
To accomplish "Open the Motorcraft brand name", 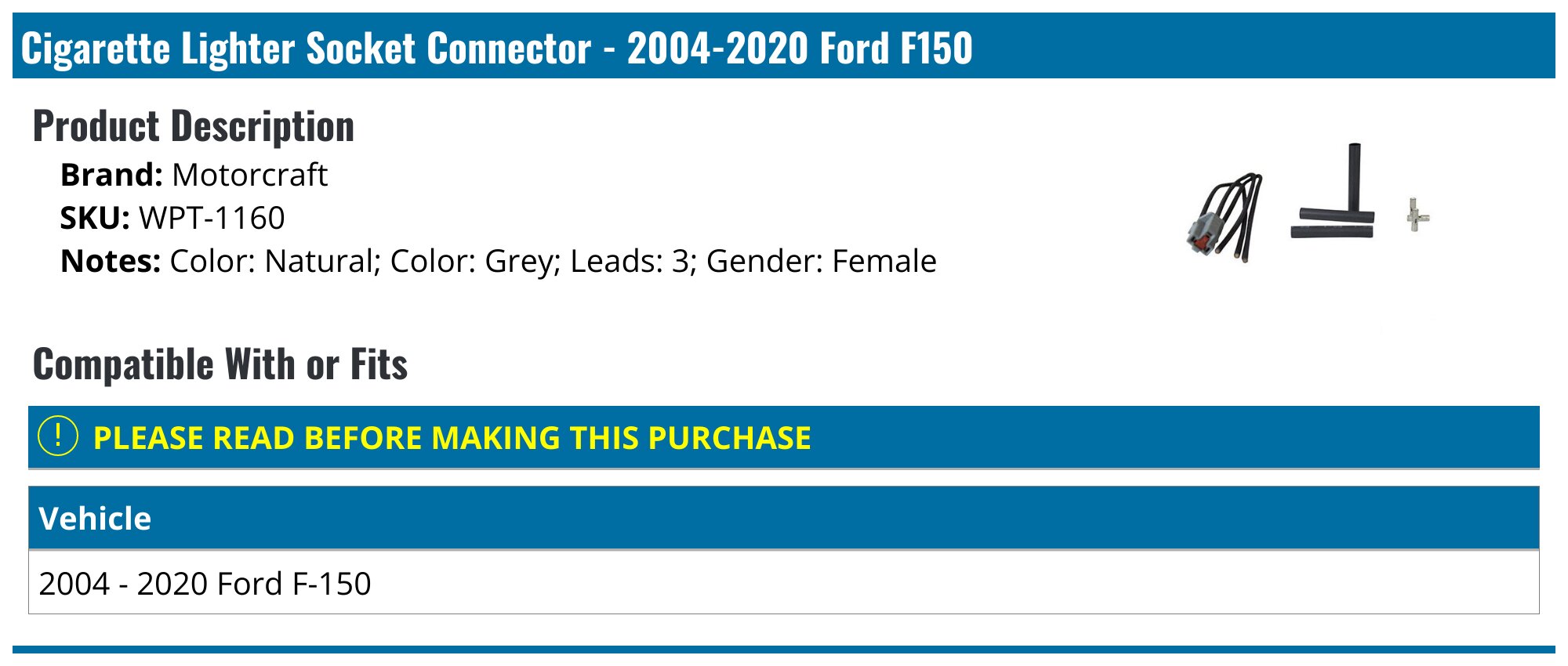I will pyautogui.click(x=249, y=175).
